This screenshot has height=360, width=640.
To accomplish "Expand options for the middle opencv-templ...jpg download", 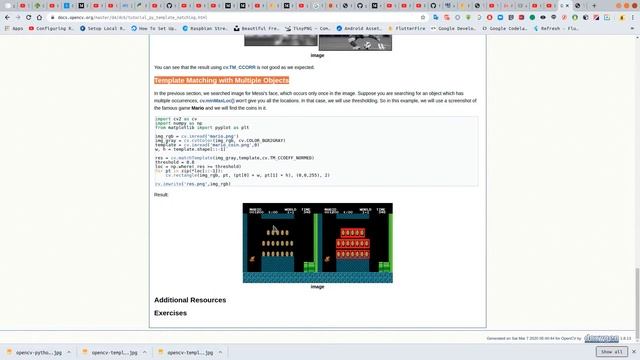I will [144, 352].
